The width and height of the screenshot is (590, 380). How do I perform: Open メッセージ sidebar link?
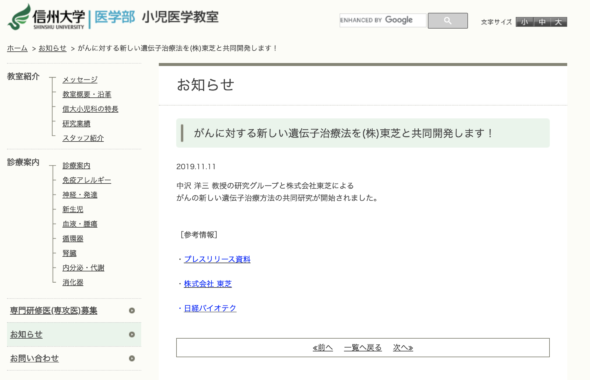[80, 80]
